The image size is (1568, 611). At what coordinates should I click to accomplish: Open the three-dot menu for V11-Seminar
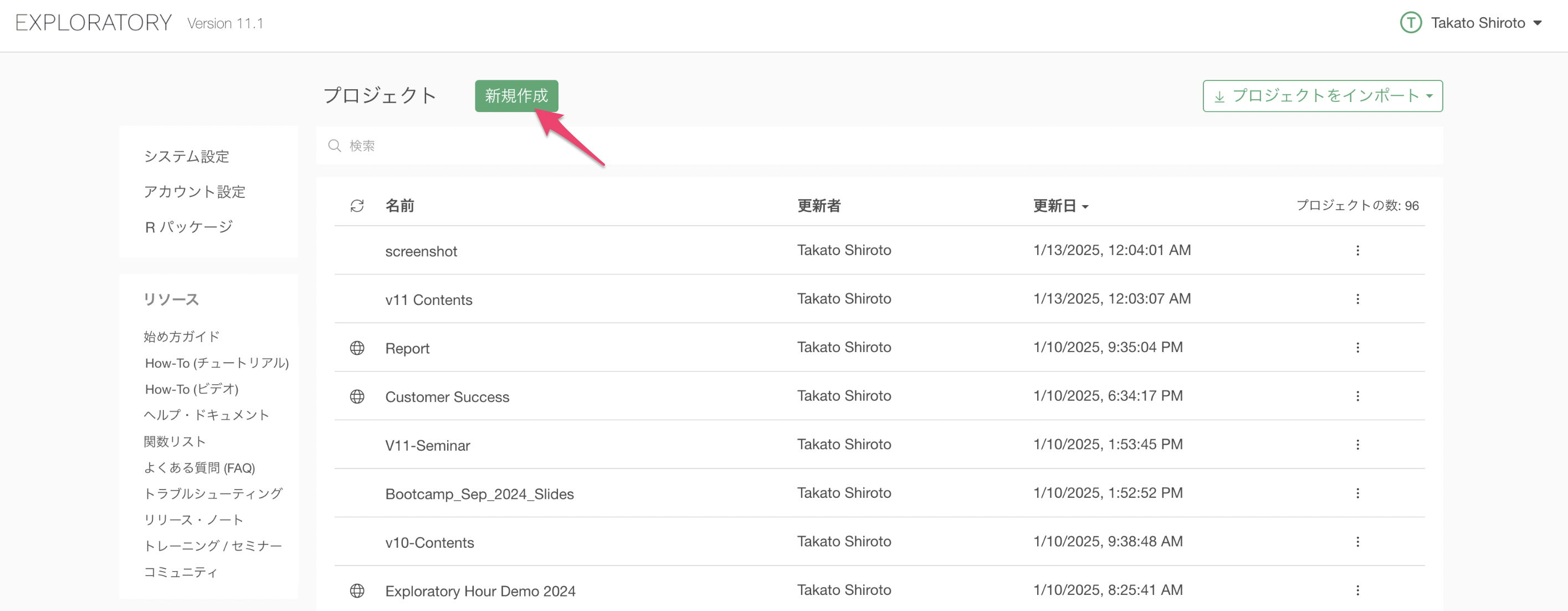click(1357, 445)
